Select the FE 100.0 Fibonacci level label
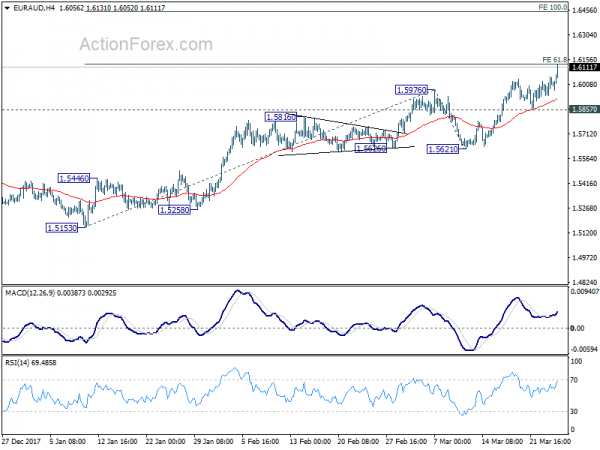 point(553,7)
